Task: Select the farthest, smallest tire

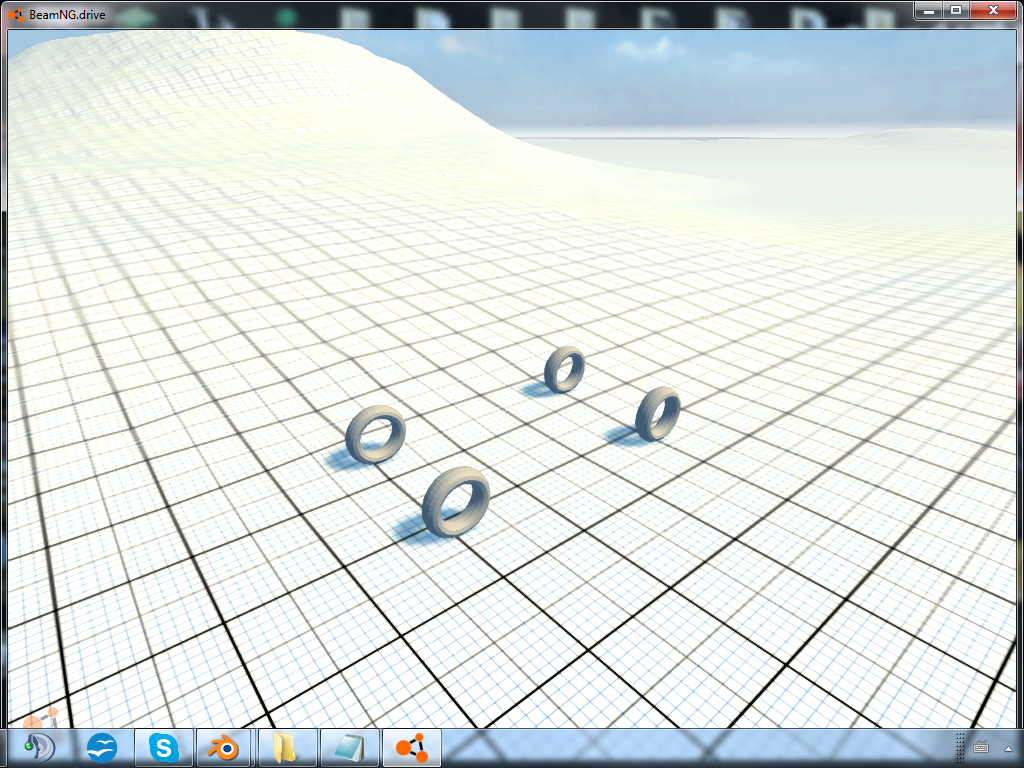Action: pos(564,370)
